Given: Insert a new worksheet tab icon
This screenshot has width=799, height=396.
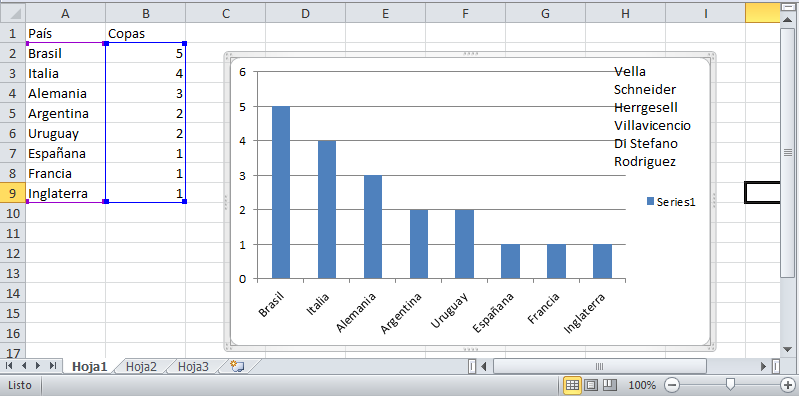Looking at the screenshot, I should pos(237,366).
